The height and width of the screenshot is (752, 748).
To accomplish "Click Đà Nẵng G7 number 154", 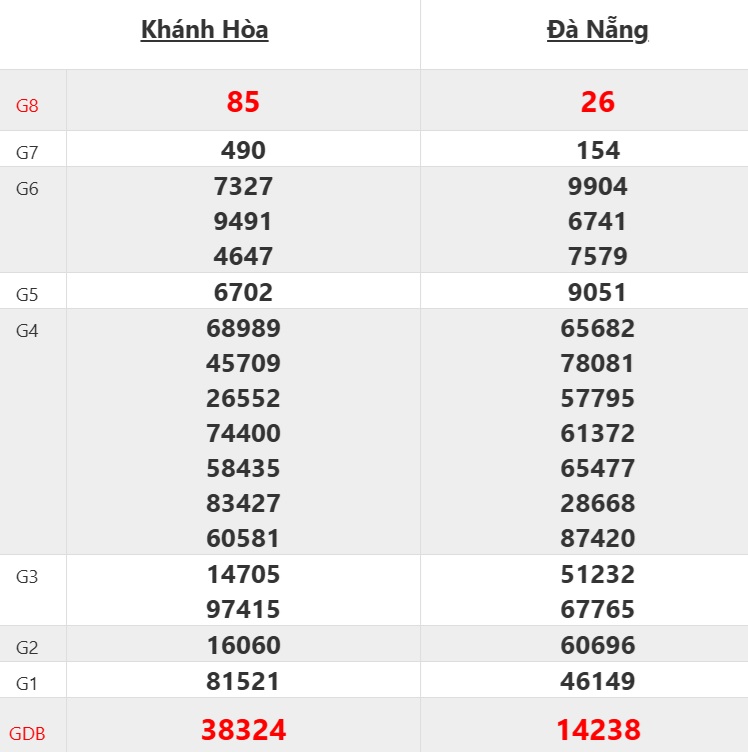I will [598, 151].
